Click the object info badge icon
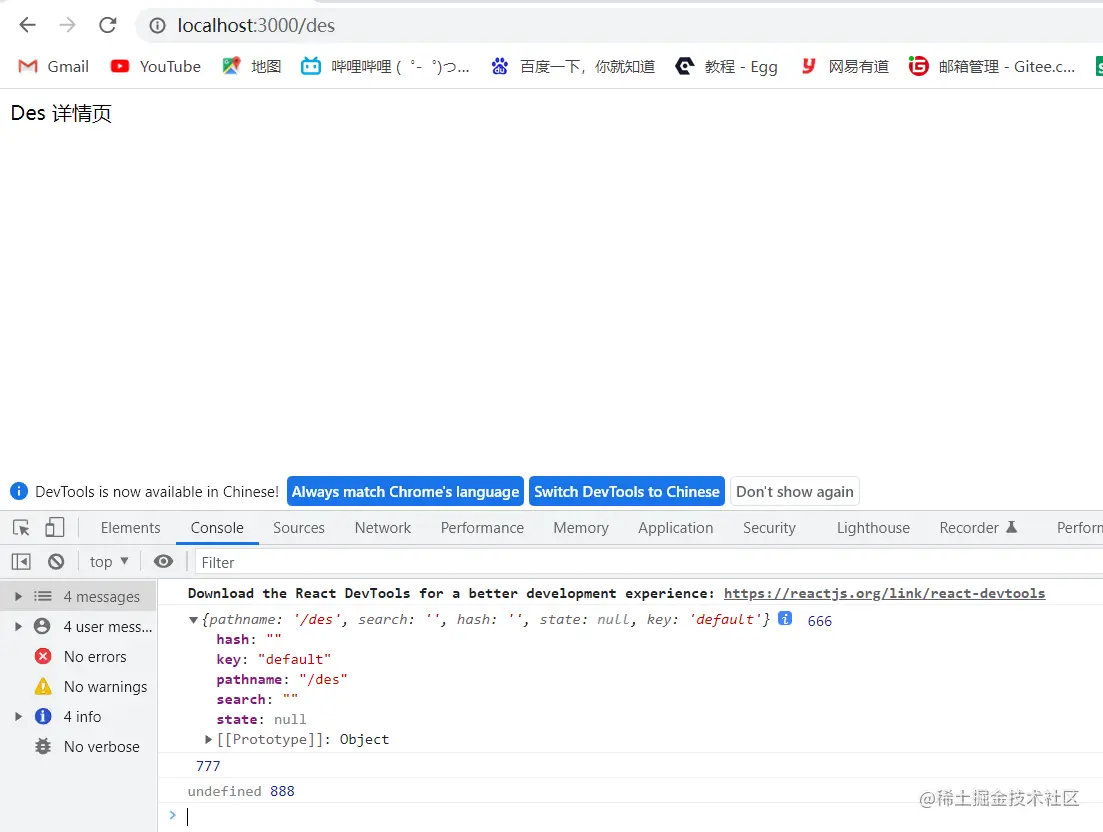 [x=785, y=618]
